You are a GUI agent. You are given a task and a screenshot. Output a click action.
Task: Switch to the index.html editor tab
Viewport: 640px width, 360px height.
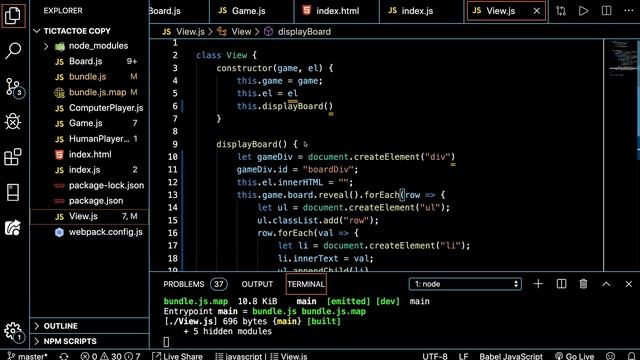(x=336, y=11)
